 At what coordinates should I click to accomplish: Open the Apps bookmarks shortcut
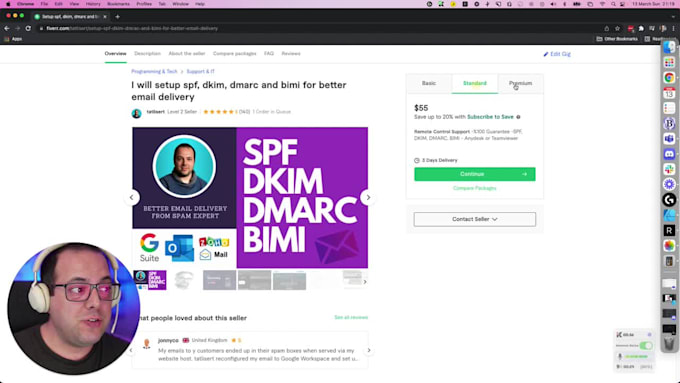pyautogui.click(x=13, y=39)
